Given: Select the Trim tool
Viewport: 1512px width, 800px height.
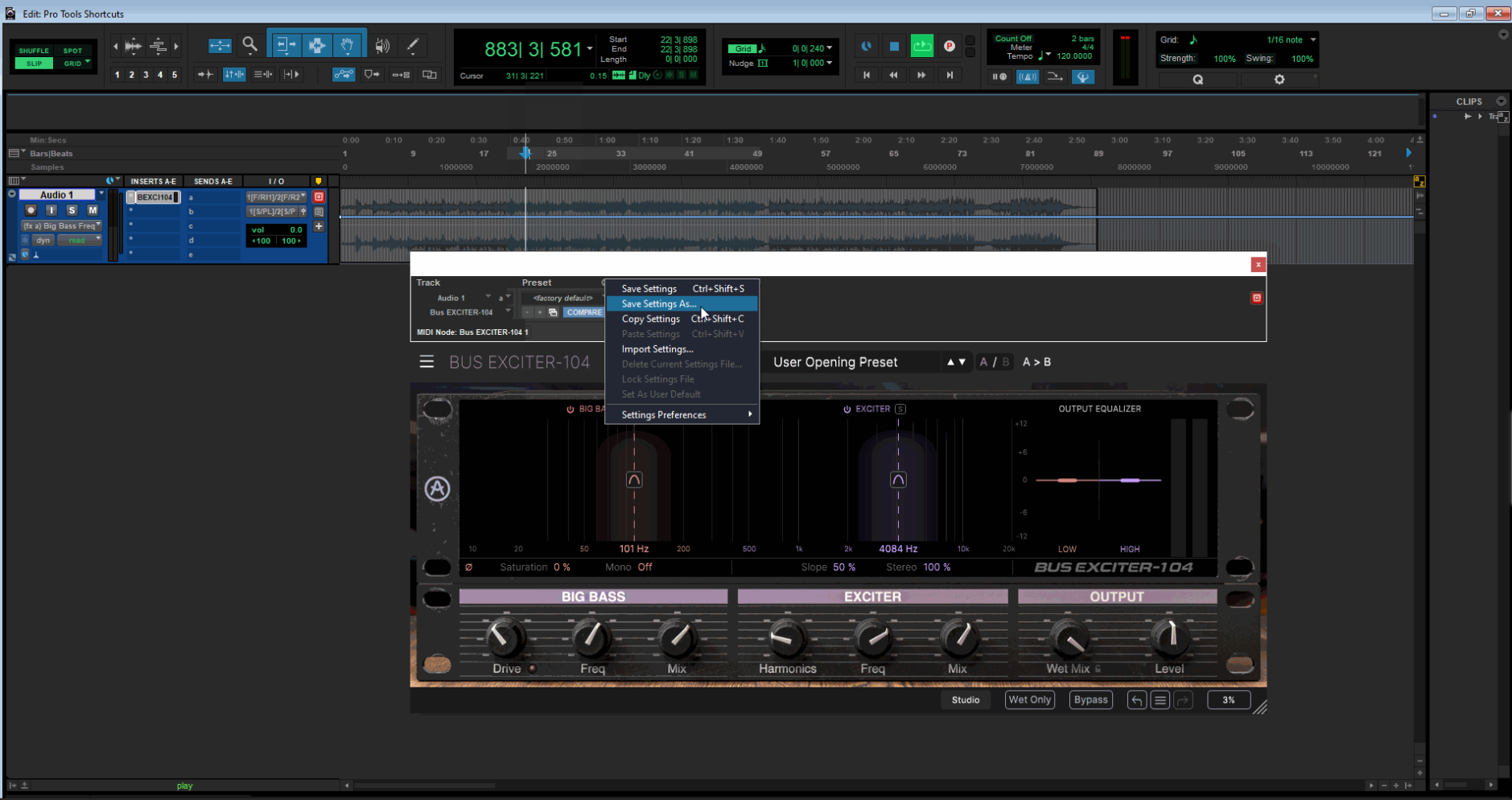Looking at the screenshot, I should click(285, 45).
